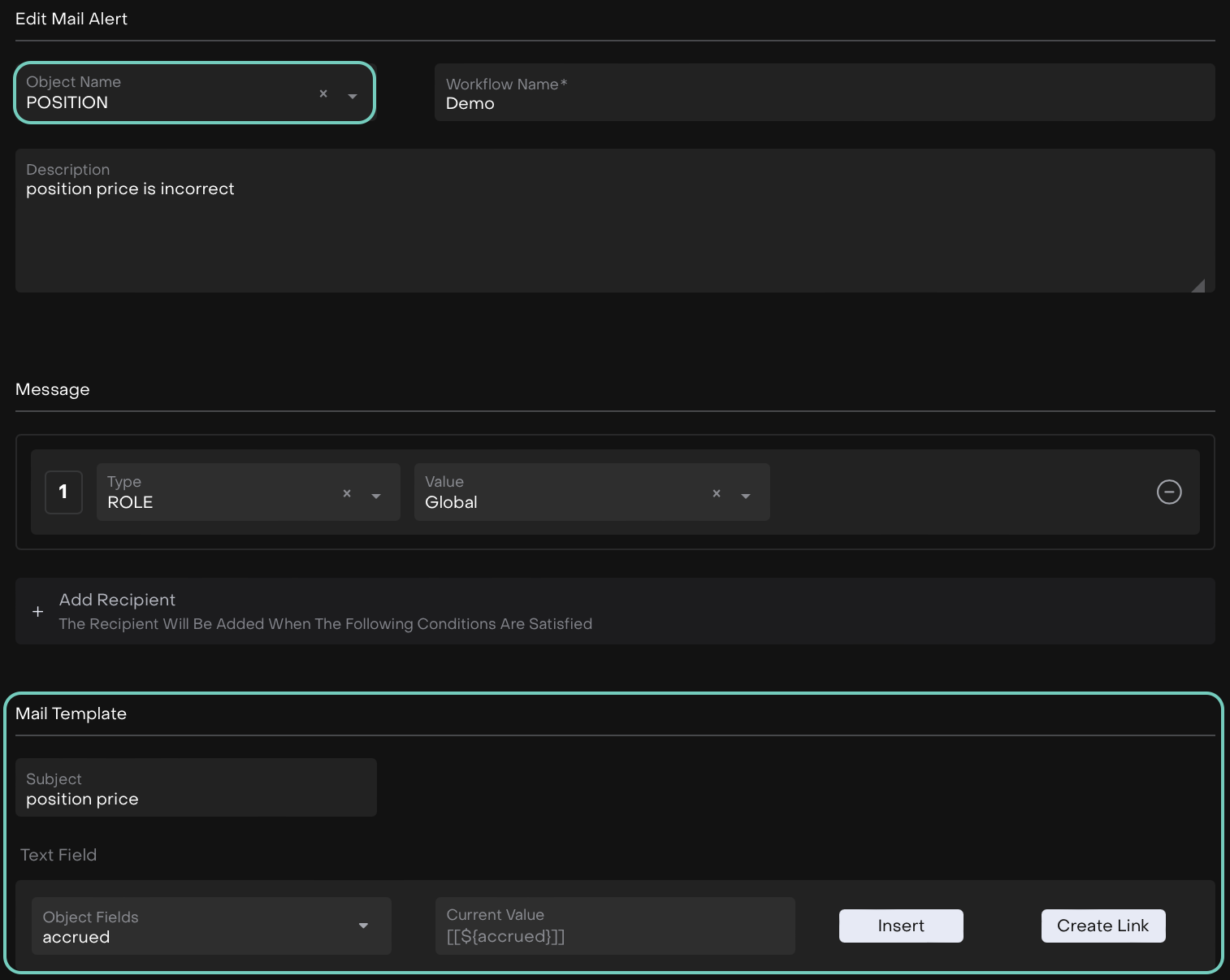Viewport: 1230px width, 980px height.
Task: Open the Value dropdown arrow
Action: coord(746,496)
